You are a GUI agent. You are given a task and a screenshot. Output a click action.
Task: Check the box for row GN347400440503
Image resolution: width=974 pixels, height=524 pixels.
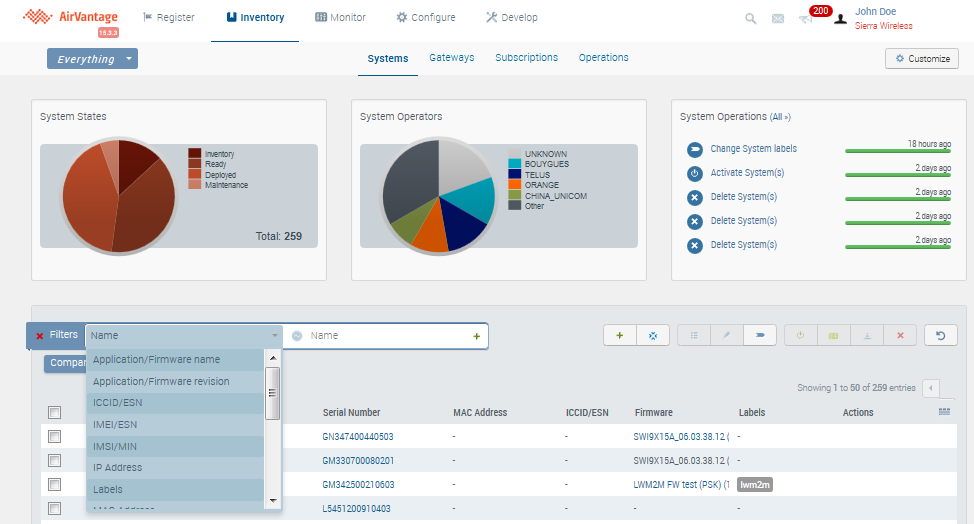[55, 436]
